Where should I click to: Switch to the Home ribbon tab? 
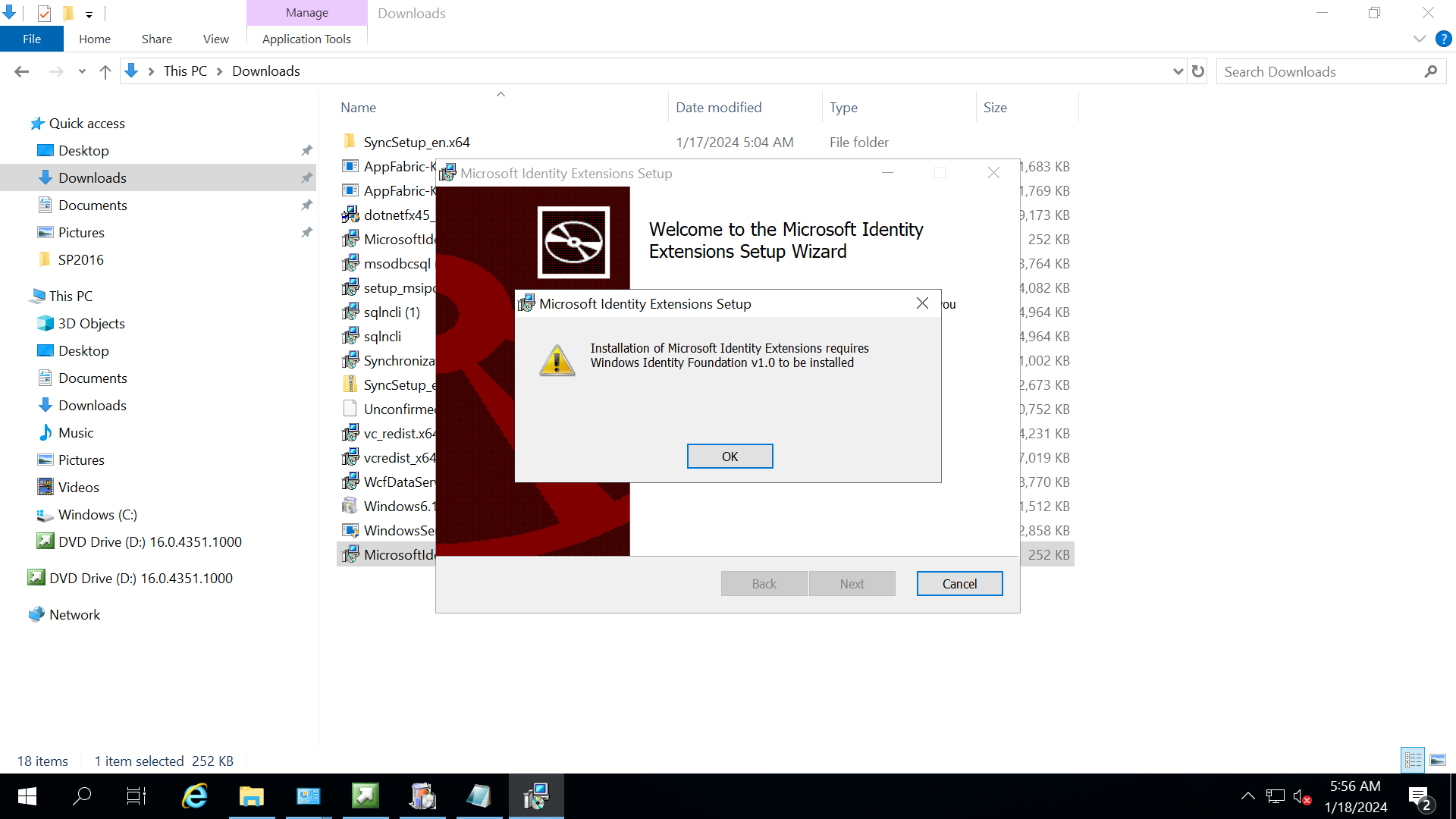(95, 39)
